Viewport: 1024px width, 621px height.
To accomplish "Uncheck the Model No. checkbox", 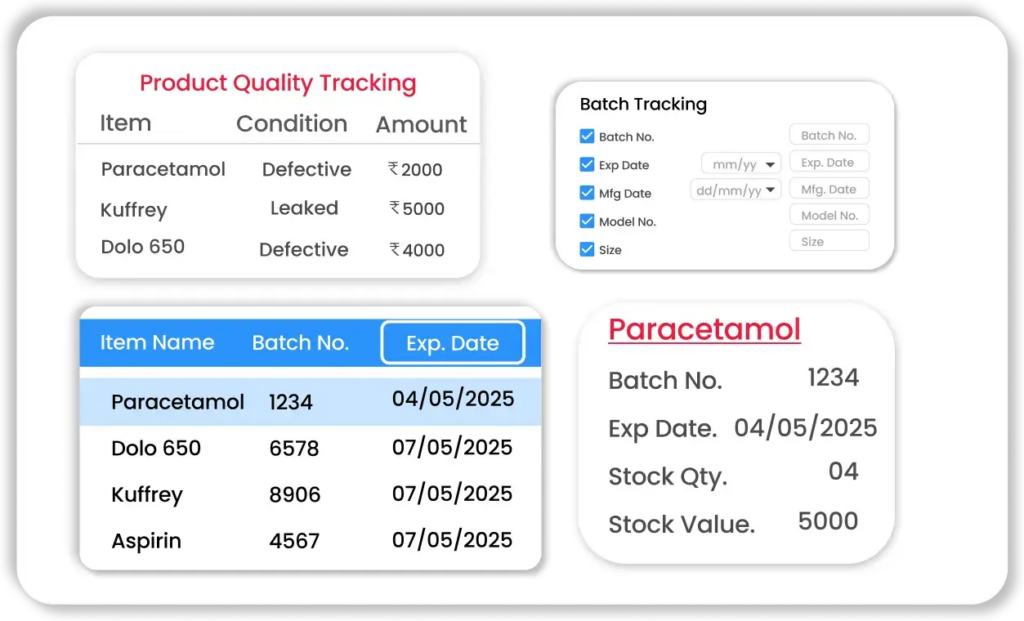I will 587,221.
